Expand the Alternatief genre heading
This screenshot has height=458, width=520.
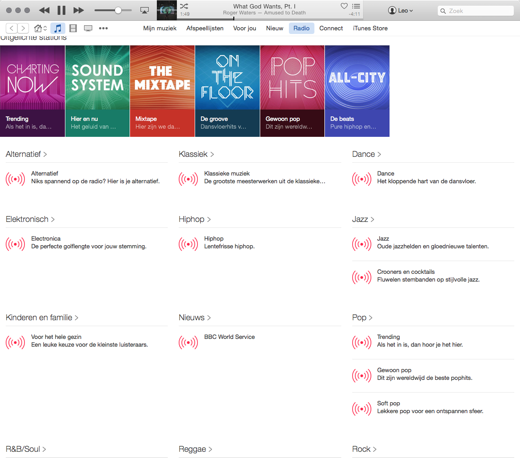pos(26,154)
